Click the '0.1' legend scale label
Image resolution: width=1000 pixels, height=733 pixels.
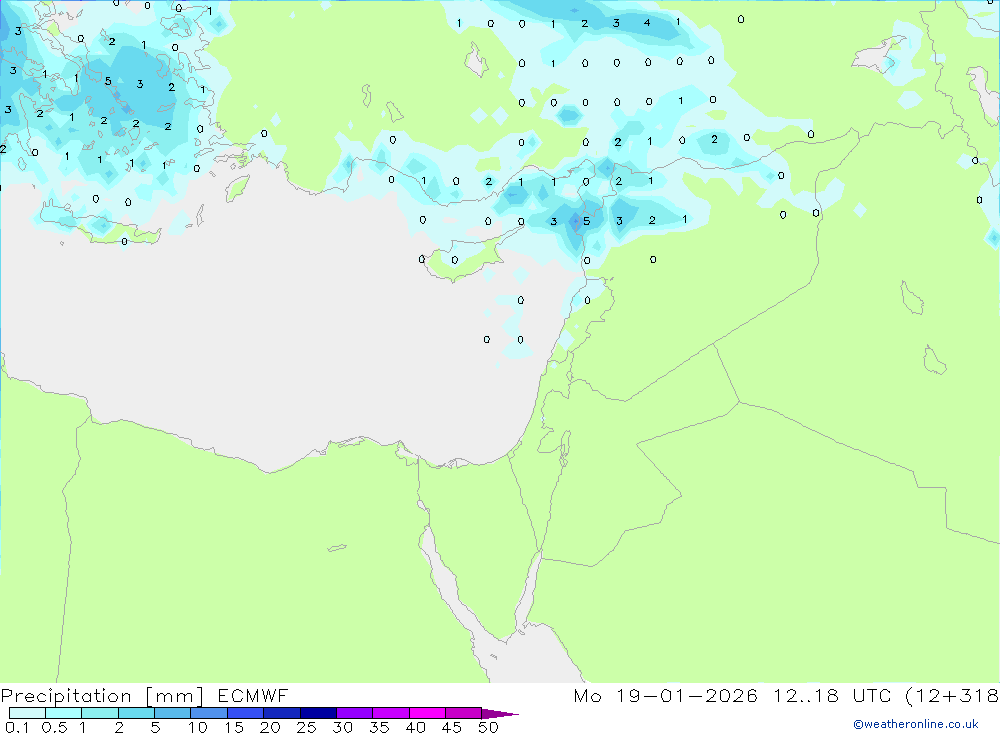coord(17,727)
